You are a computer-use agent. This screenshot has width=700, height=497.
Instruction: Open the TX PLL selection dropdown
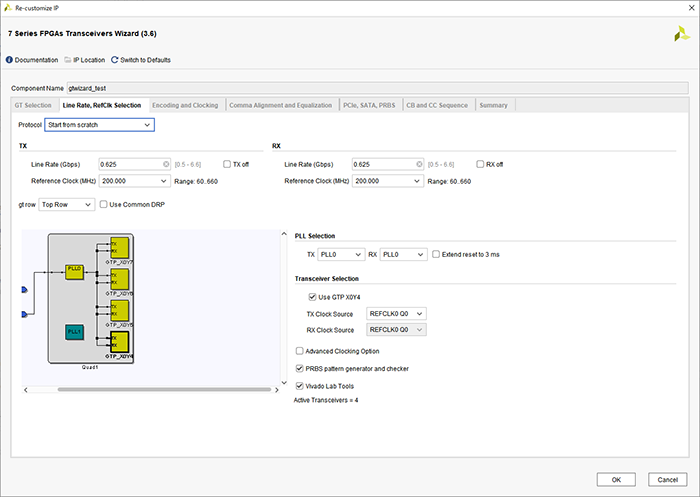click(x=341, y=255)
